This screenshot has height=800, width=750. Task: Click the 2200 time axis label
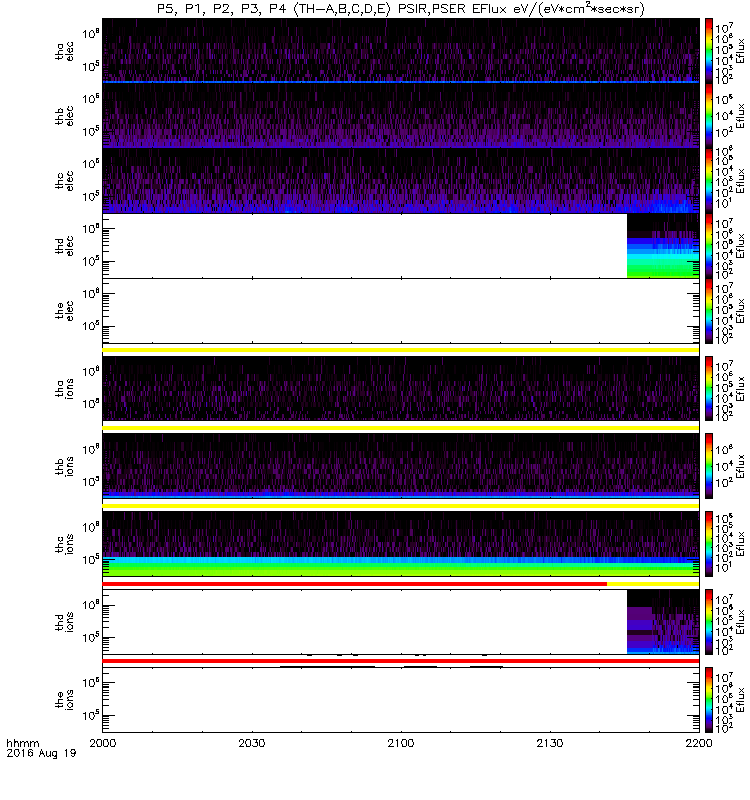point(699,743)
